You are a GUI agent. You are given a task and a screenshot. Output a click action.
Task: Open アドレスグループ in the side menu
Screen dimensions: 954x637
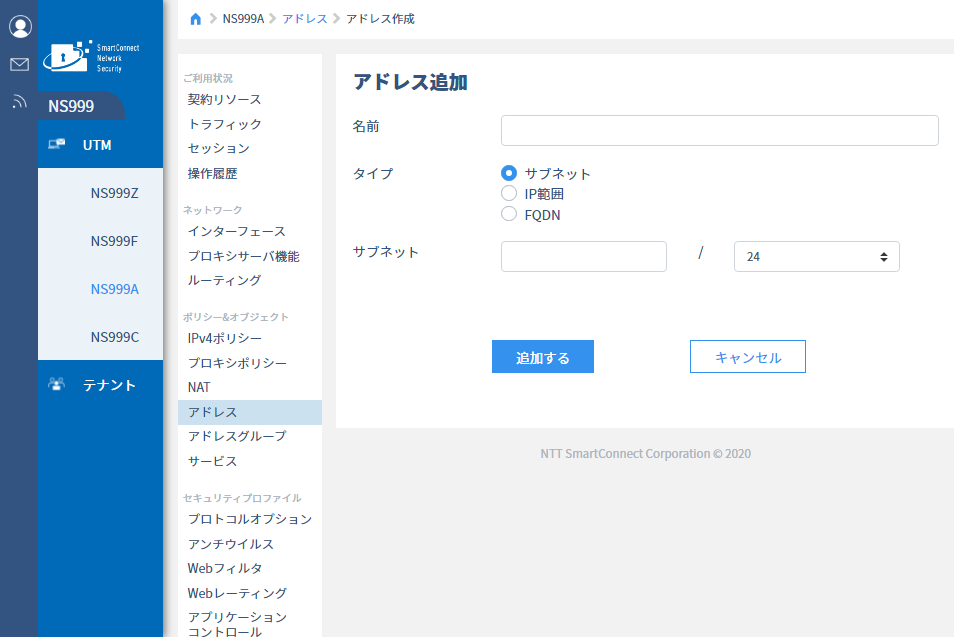[x=237, y=436]
